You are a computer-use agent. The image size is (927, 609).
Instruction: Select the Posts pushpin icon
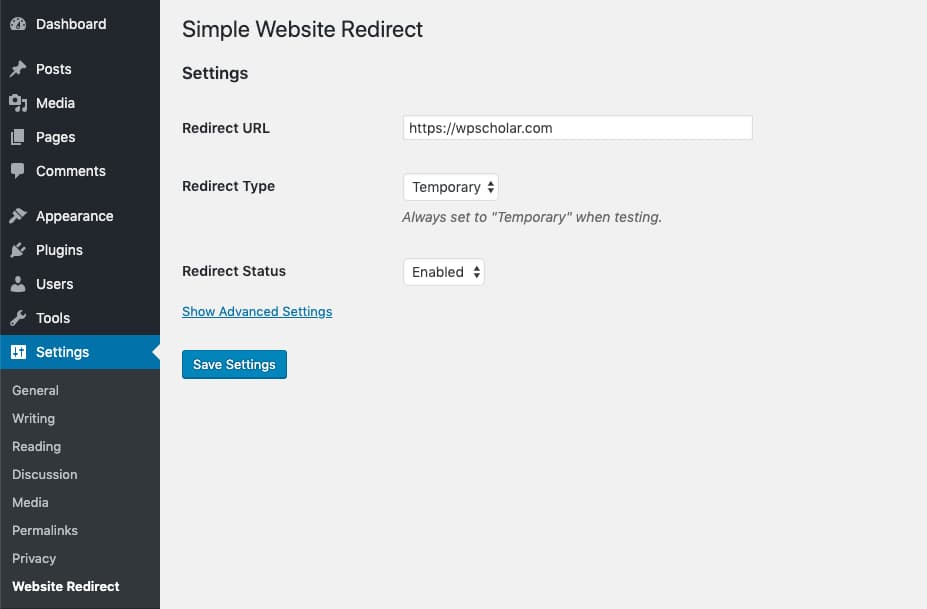(x=20, y=69)
